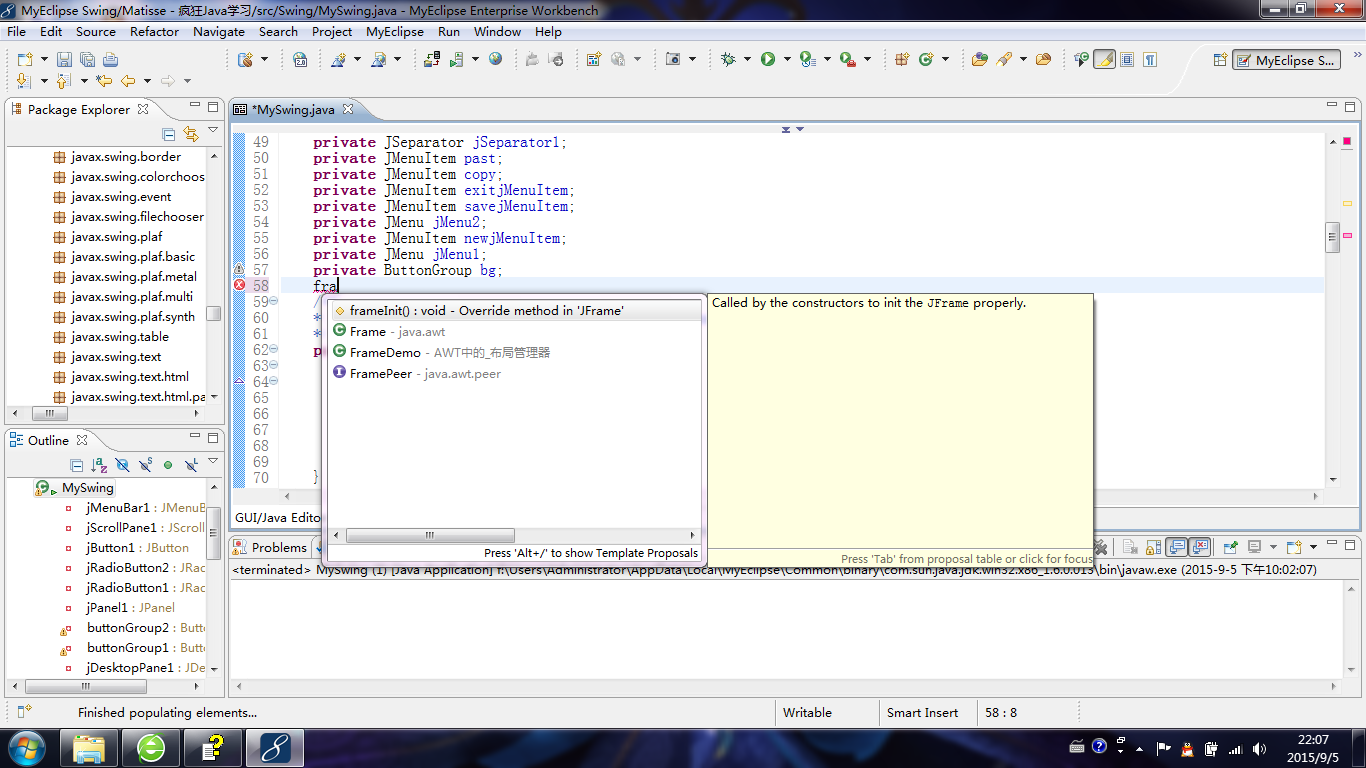
Task: Click the Back navigation arrow
Action: (128, 81)
